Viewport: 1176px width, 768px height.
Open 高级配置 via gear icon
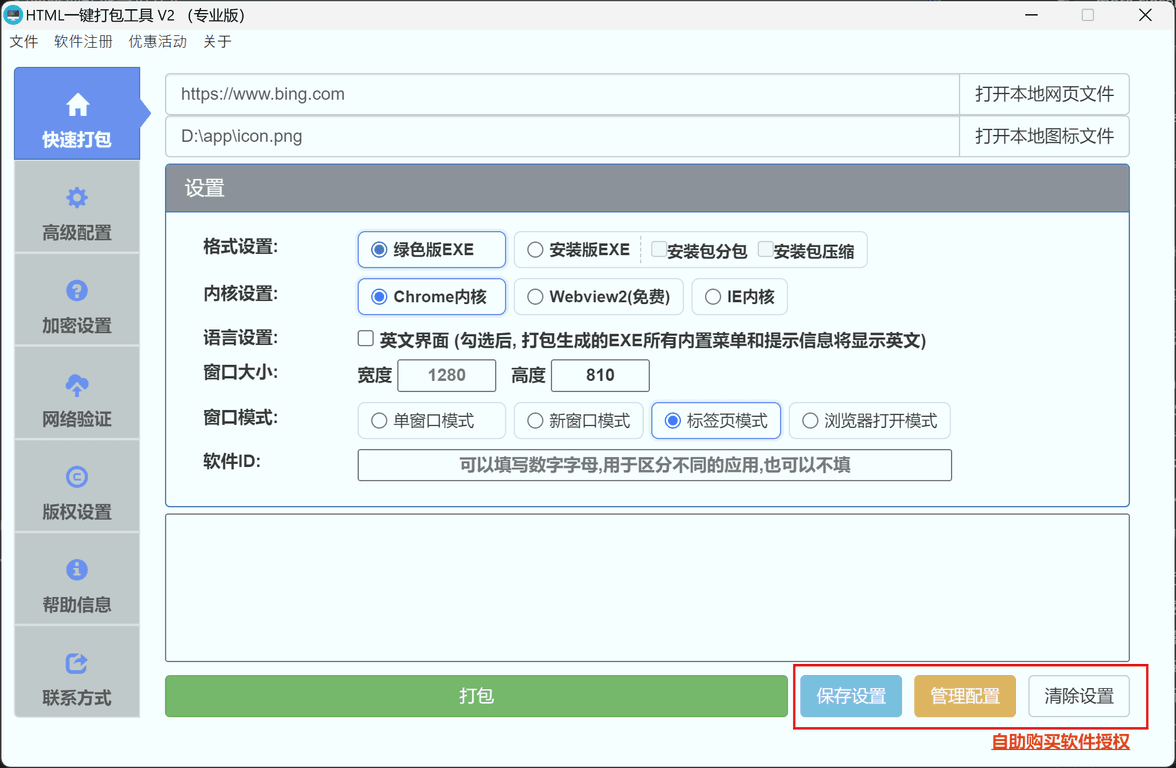pyautogui.click(x=77, y=198)
